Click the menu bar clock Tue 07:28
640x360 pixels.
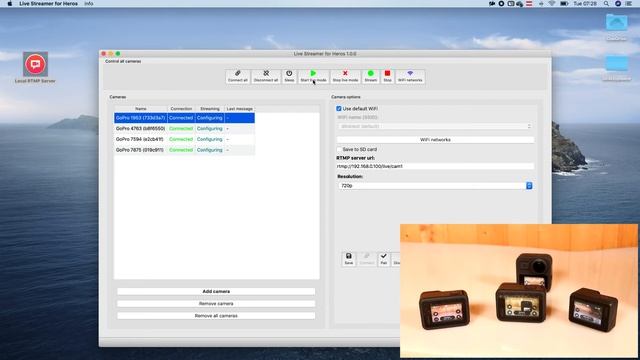[585, 4]
